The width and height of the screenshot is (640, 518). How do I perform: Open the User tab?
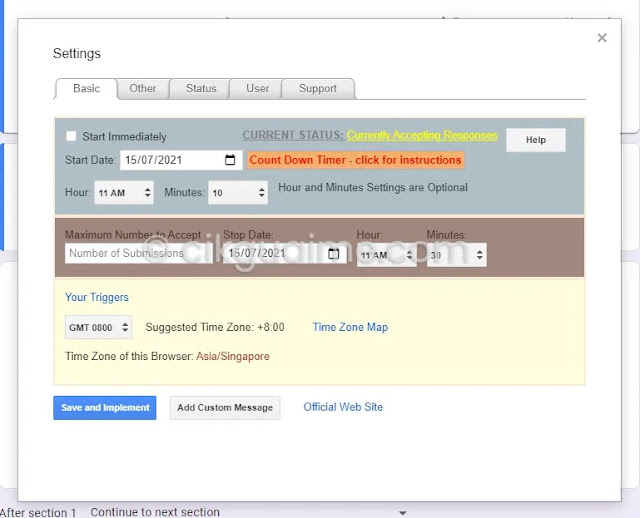coord(258,88)
